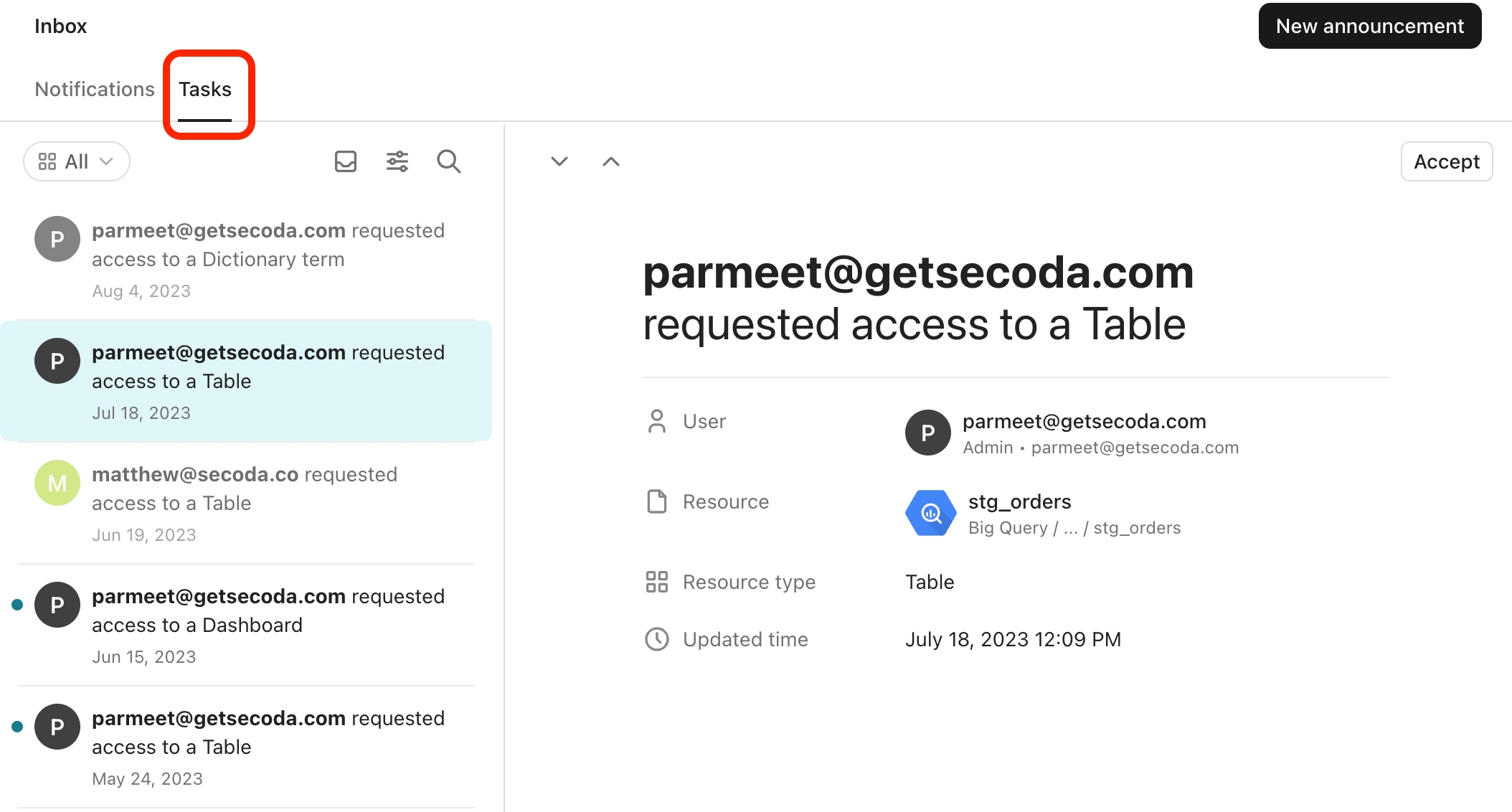Go to next task with down chevron
This screenshot has height=812, width=1512.
[559, 161]
